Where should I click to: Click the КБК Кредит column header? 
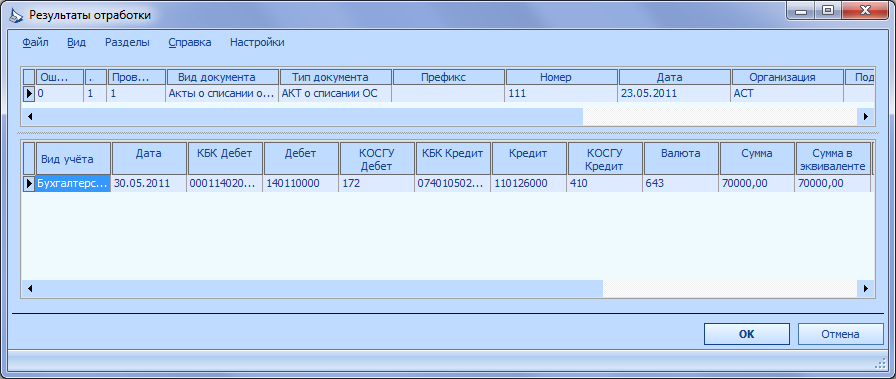(453, 158)
